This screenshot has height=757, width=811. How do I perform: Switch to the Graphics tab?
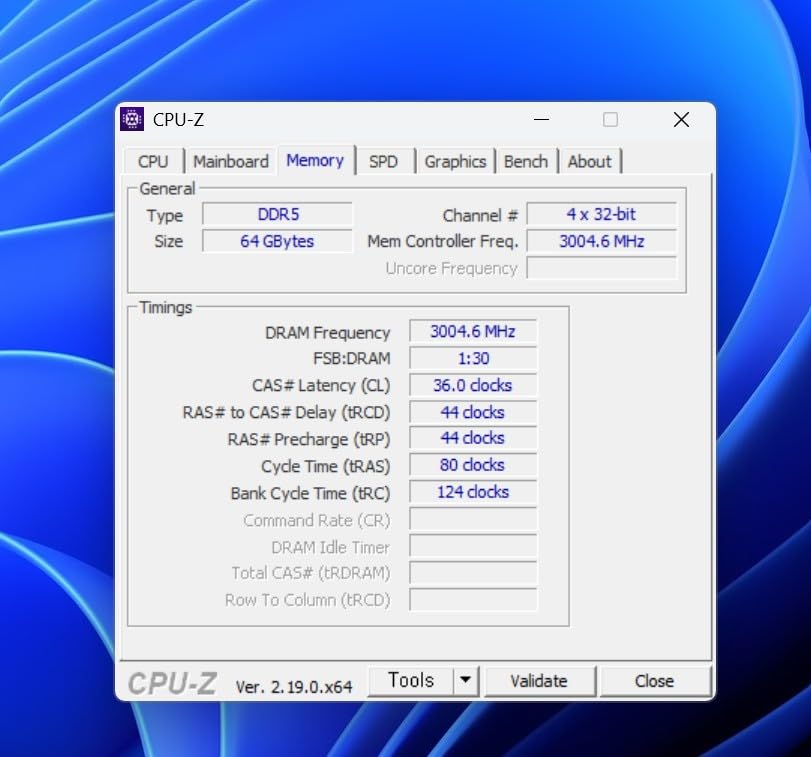(455, 161)
